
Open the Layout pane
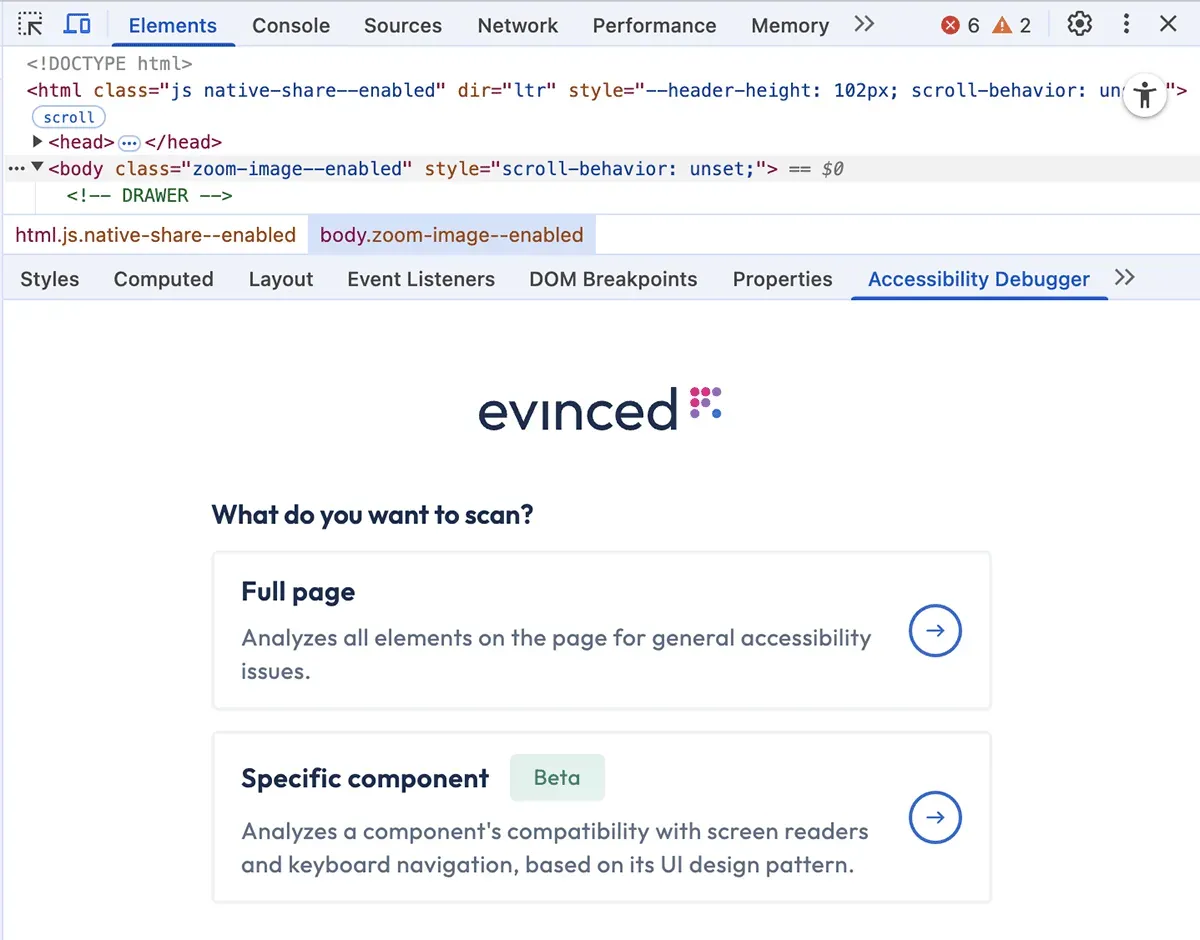point(281,279)
